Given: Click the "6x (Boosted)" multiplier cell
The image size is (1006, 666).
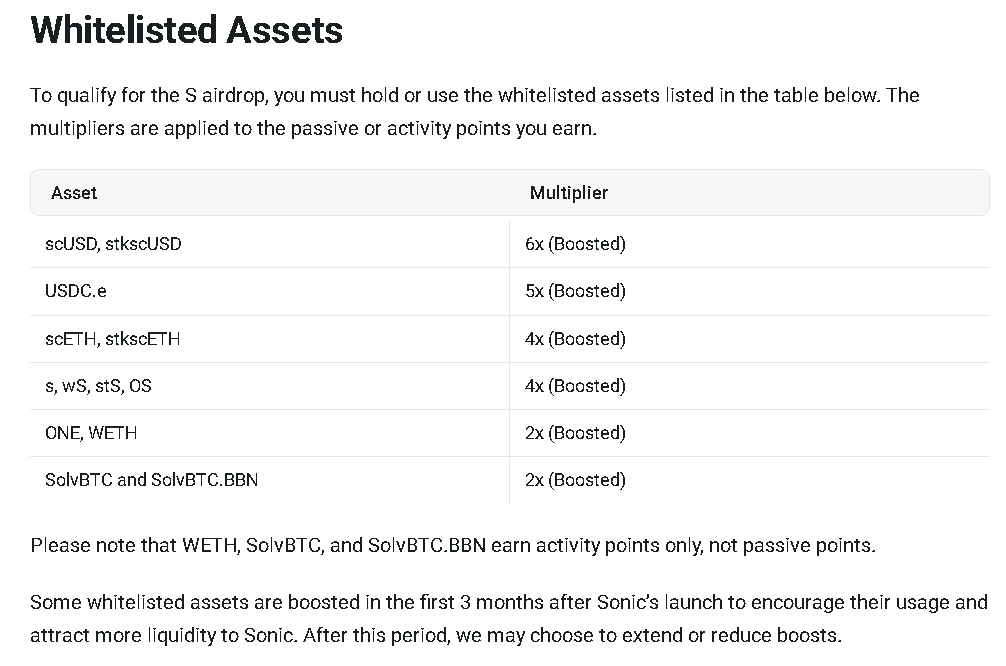Looking at the screenshot, I should coord(575,244).
